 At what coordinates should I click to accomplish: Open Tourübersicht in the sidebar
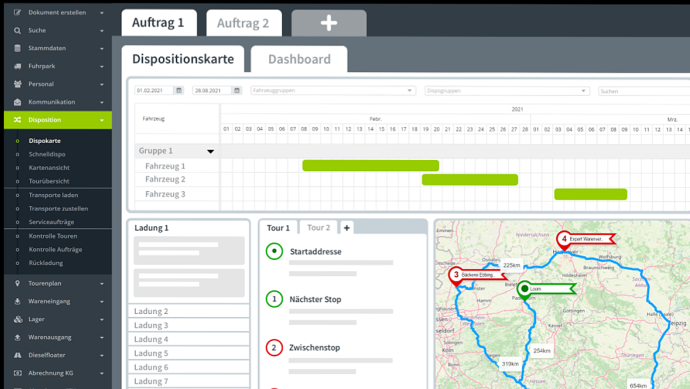[49, 181]
